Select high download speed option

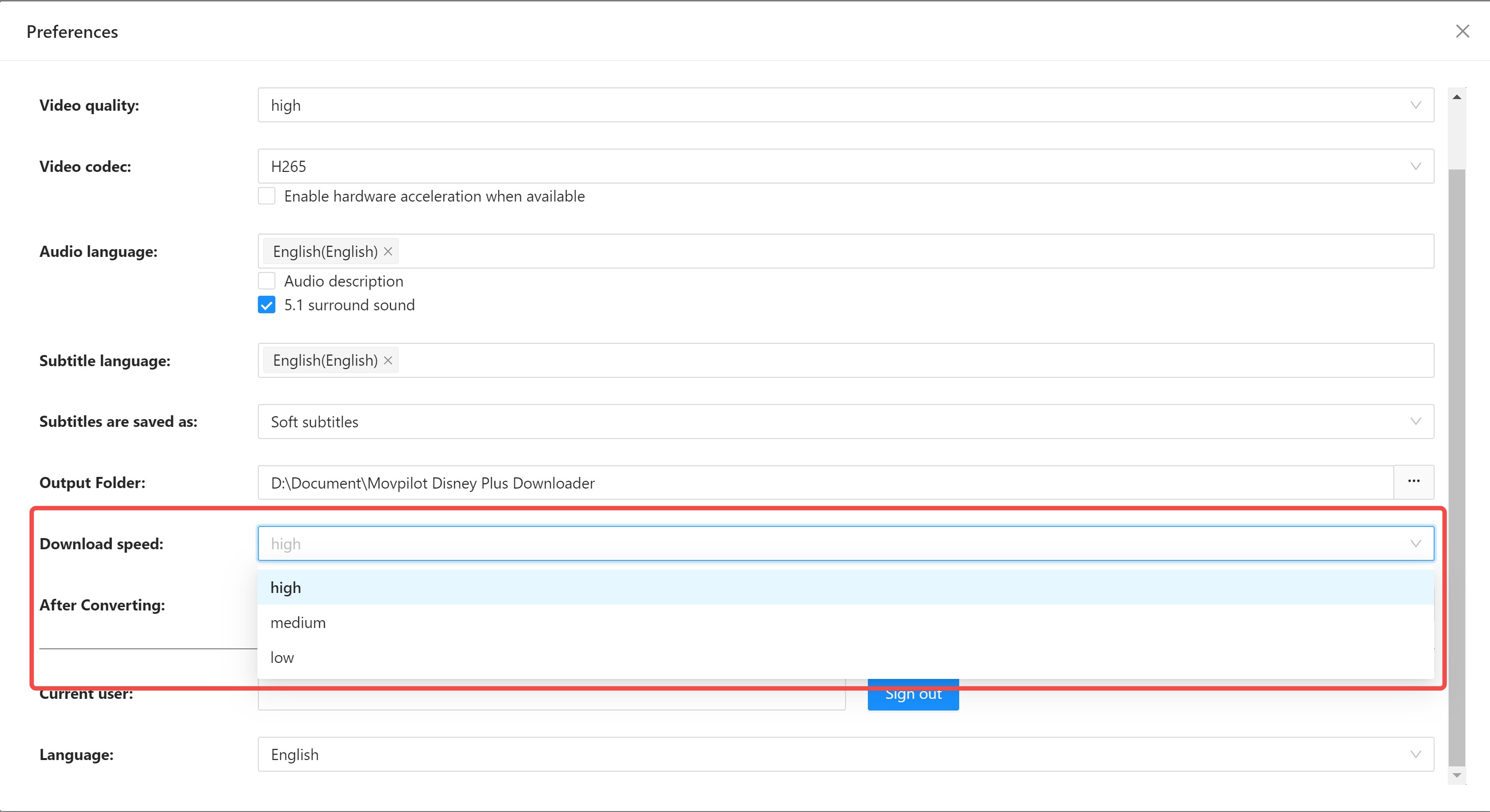coord(846,588)
